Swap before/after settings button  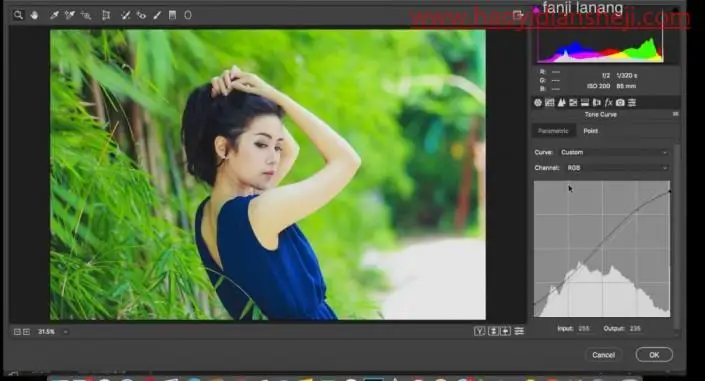tap(493, 331)
